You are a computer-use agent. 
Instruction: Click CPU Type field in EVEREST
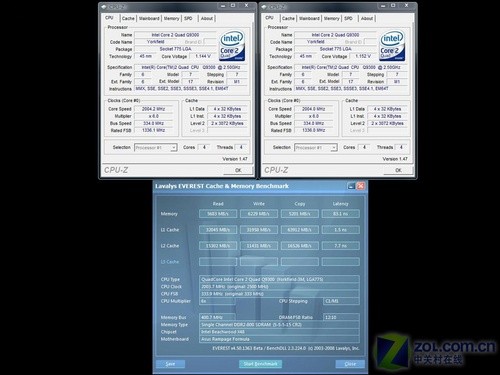pos(279,279)
